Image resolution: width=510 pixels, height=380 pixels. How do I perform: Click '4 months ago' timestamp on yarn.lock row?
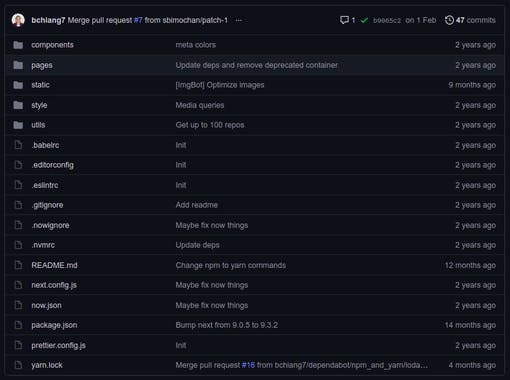pos(472,365)
